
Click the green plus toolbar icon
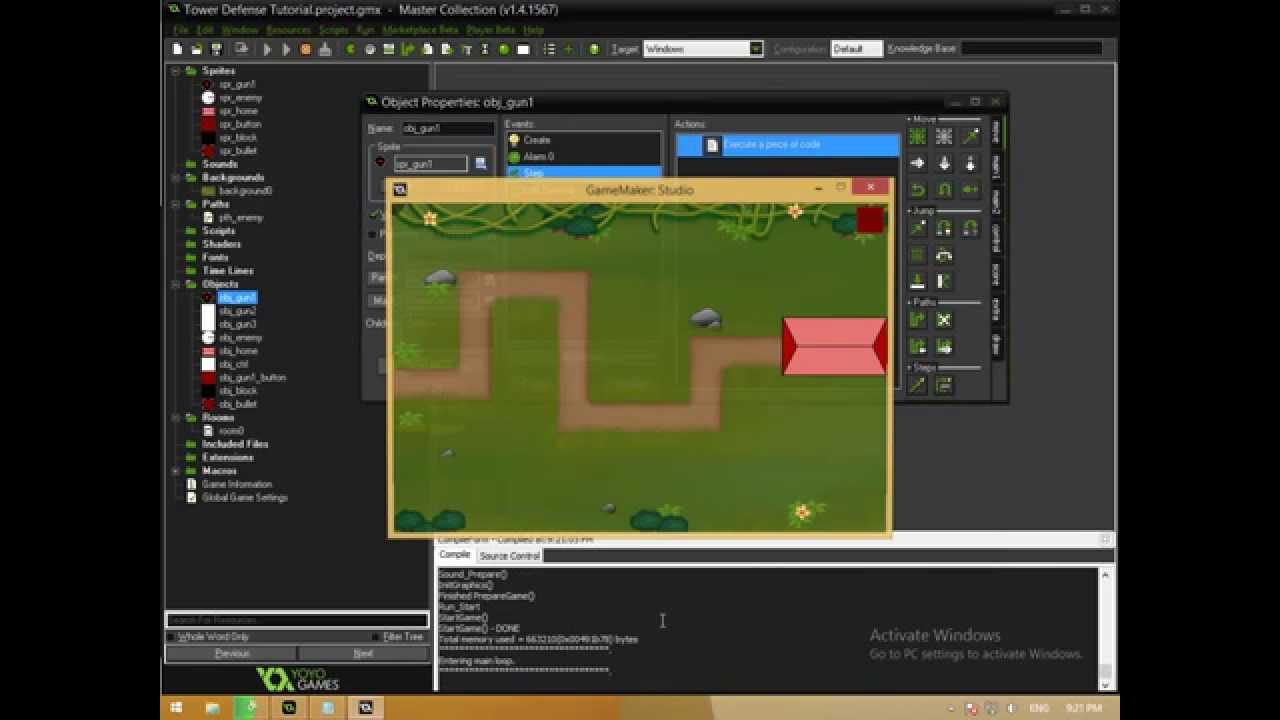pos(568,49)
